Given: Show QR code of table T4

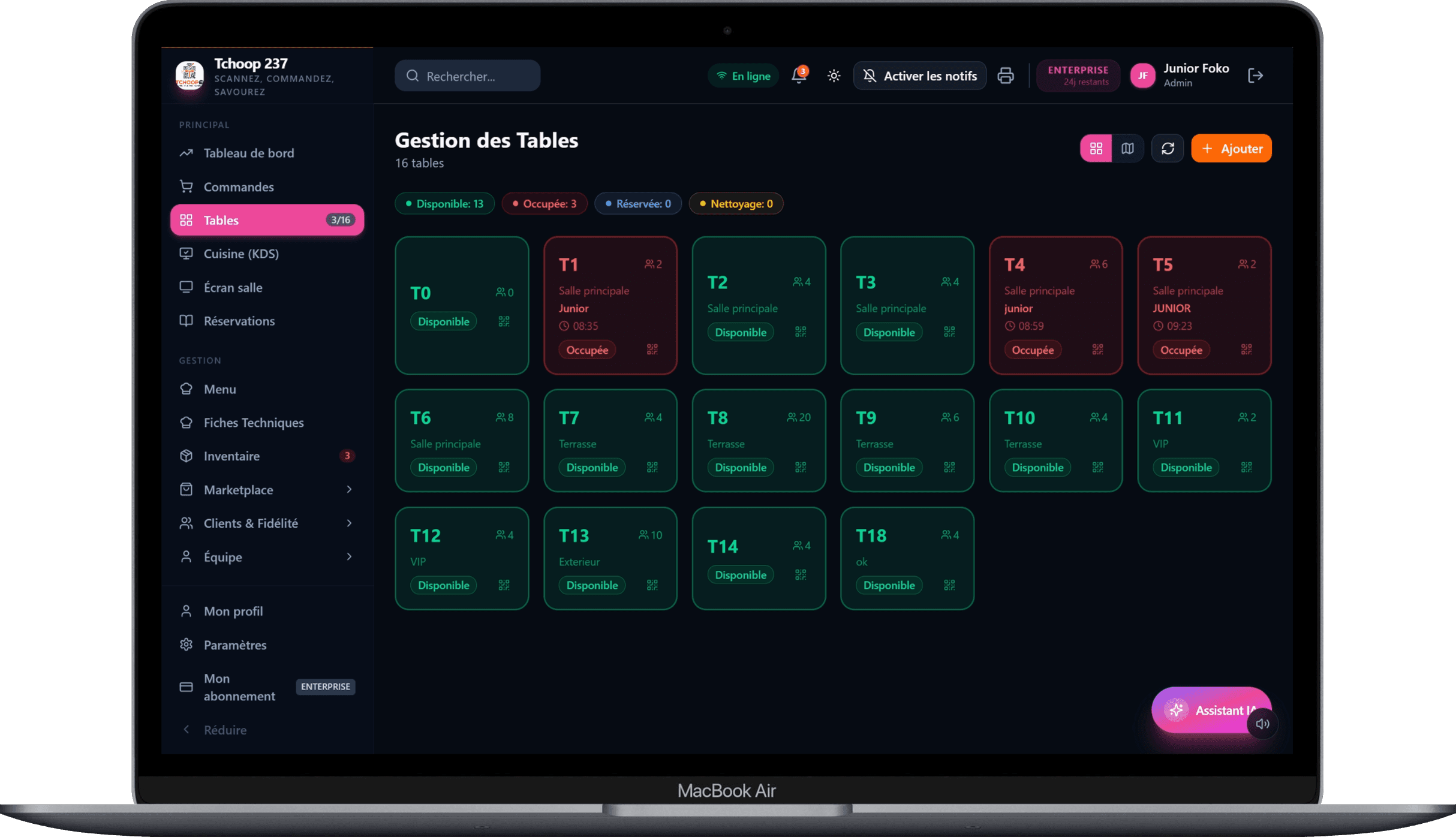Looking at the screenshot, I should (1097, 350).
